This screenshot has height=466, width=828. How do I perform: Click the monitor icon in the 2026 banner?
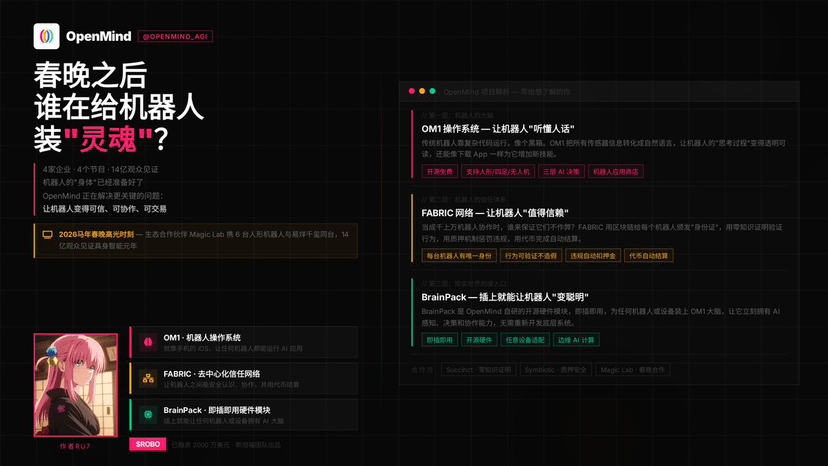click(x=48, y=235)
